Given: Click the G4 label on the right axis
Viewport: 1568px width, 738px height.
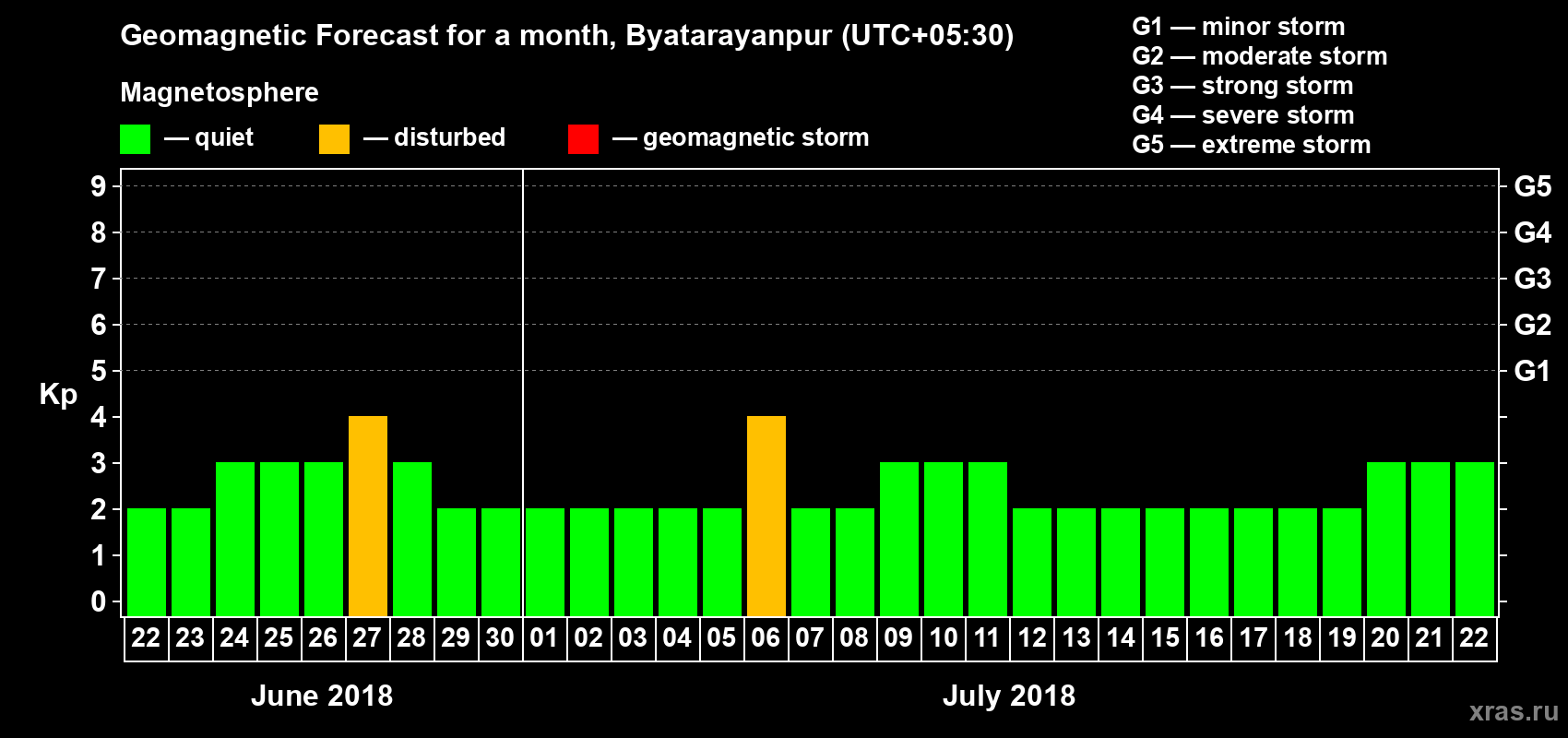Looking at the screenshot, I should (1533, 232).
